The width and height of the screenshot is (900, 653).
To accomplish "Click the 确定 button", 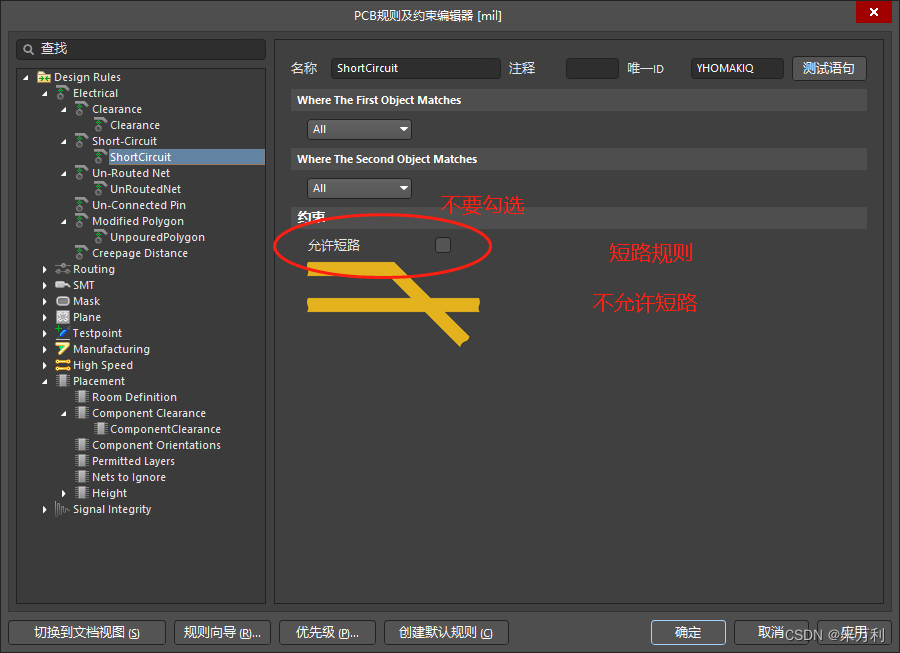I will 688,632.
